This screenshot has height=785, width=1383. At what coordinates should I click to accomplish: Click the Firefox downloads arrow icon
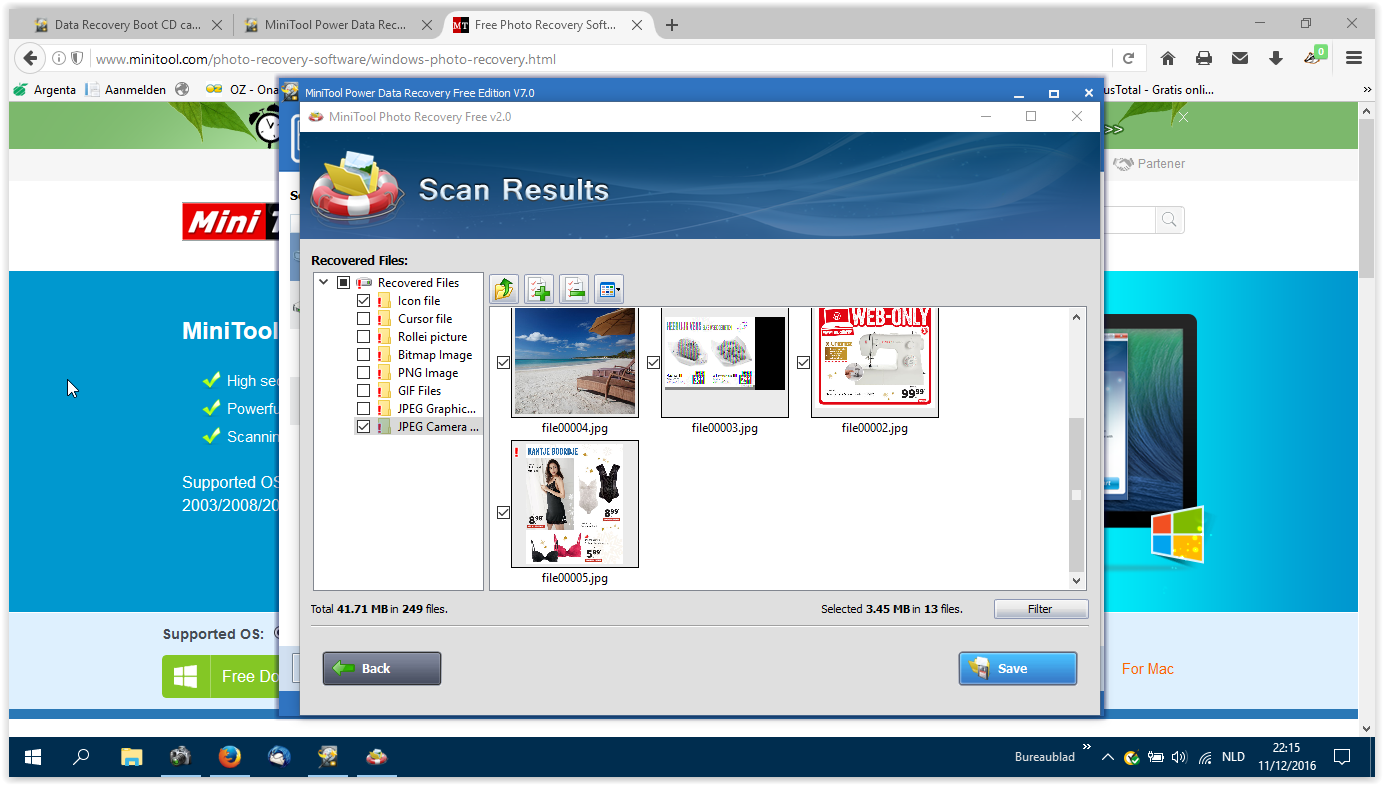point(1275,58)
